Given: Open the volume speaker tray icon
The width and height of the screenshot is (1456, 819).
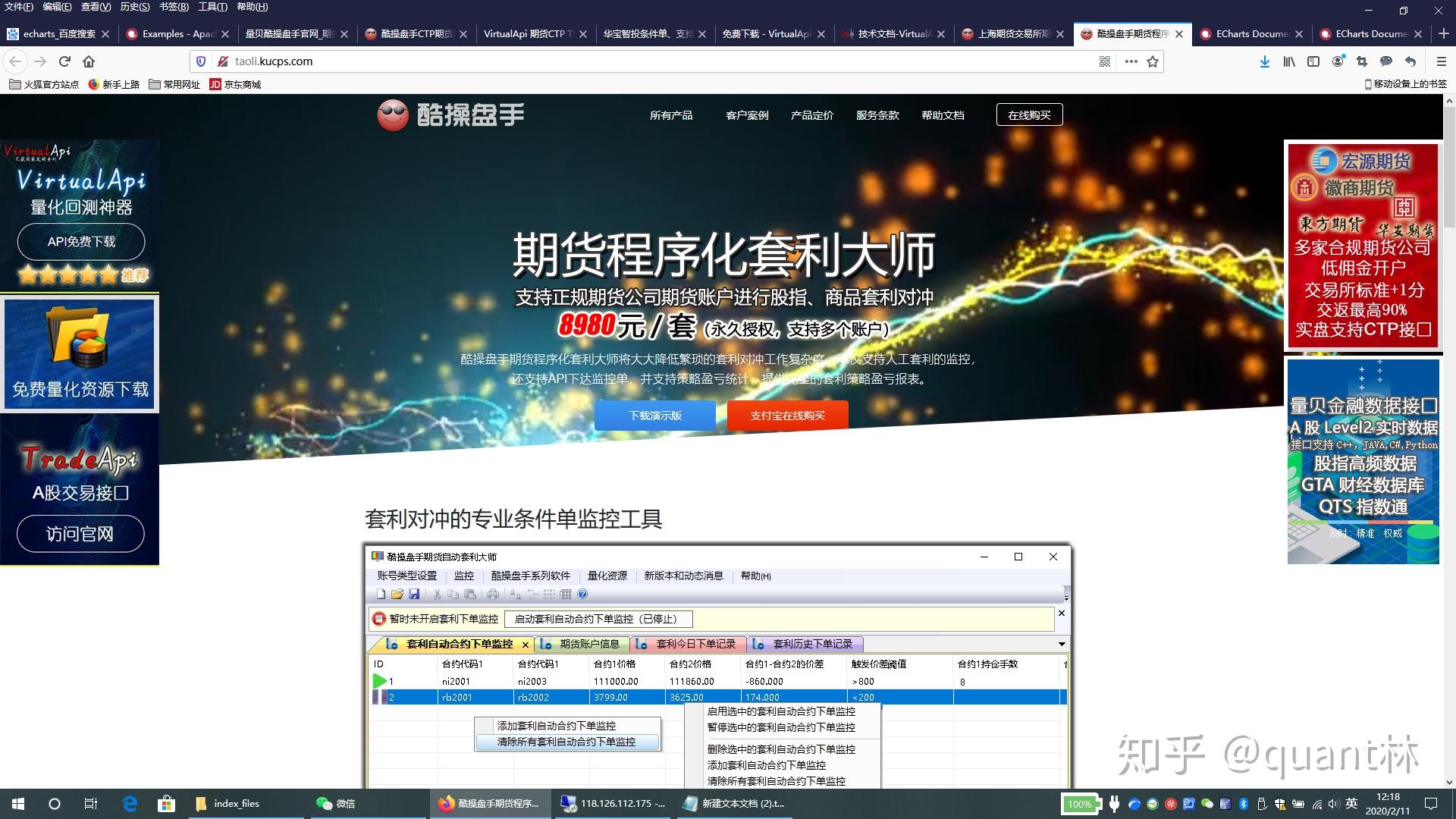Looking at the screenshot, I should coord(1335,804).
